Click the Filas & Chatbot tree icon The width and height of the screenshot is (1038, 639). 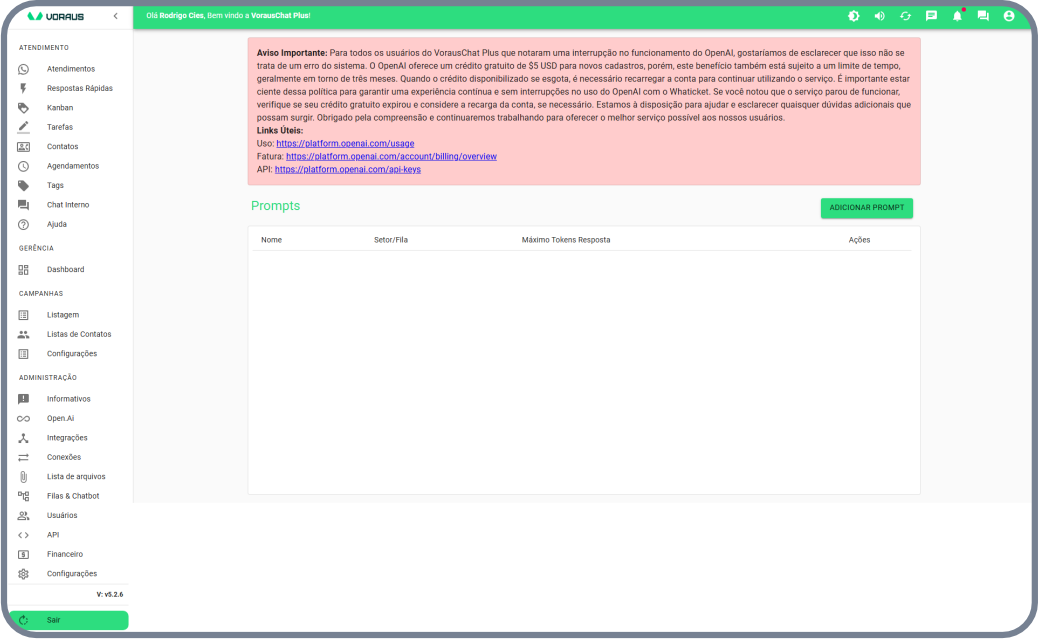pyautogui.click(x=24, y=496)
